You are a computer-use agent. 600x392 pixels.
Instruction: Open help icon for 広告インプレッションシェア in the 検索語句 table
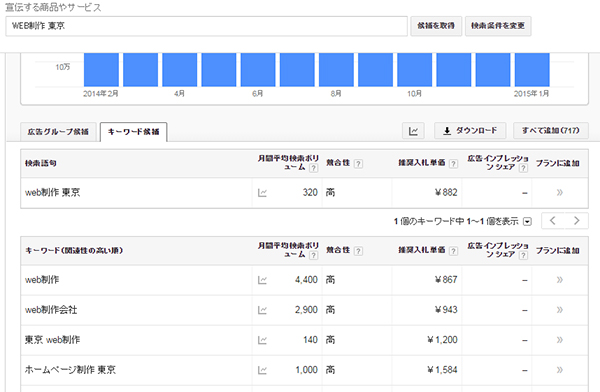[x=523, y=168]
